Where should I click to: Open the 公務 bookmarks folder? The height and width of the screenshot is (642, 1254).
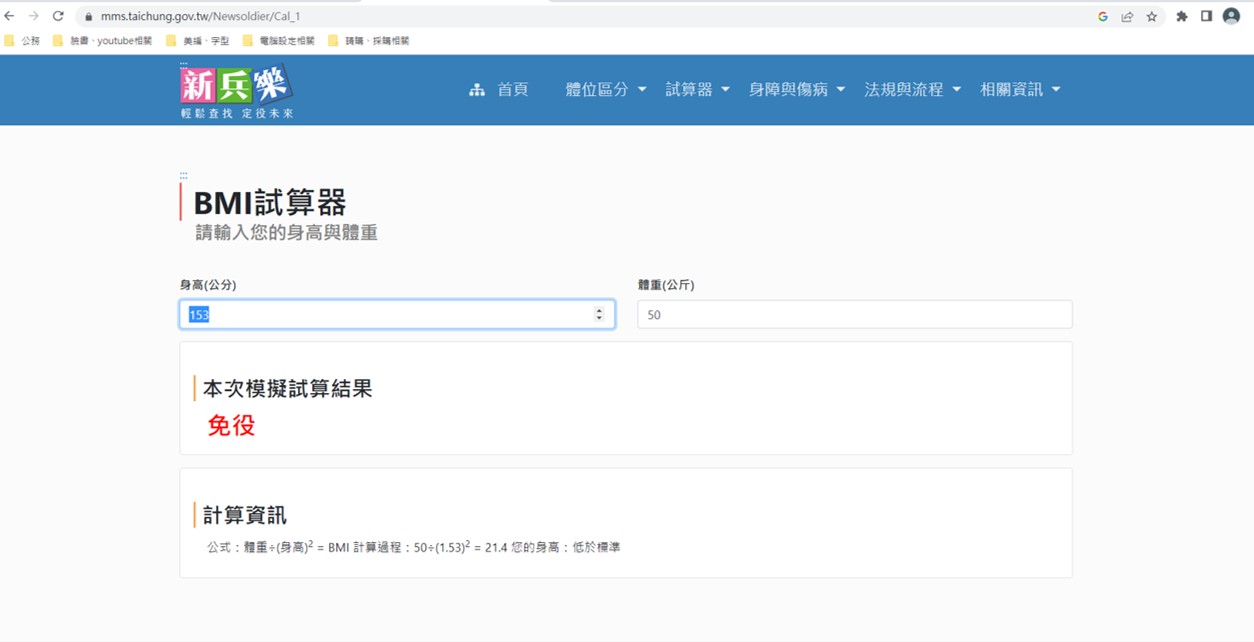pyautogui.click(x=23, y=41)
